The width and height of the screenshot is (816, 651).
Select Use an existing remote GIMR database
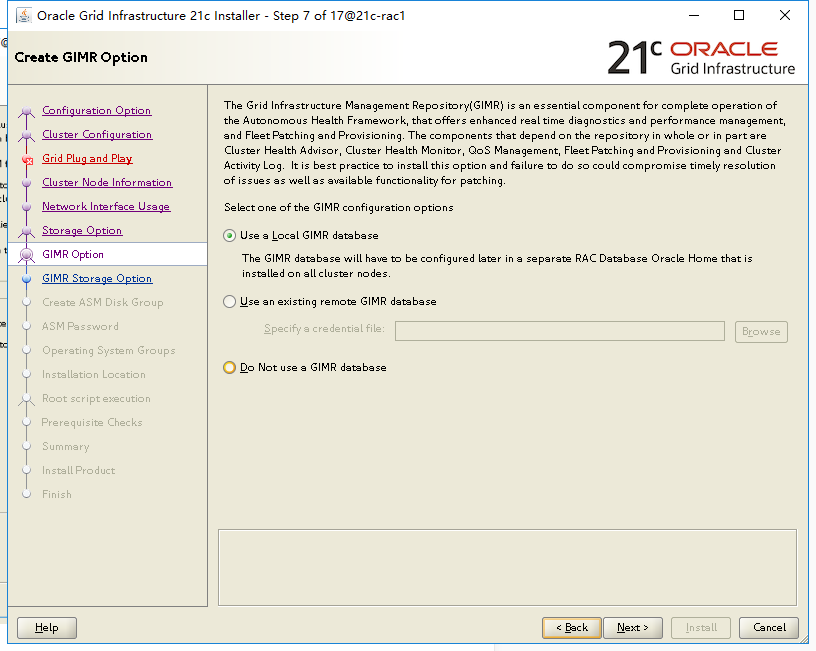coord(229,302)
